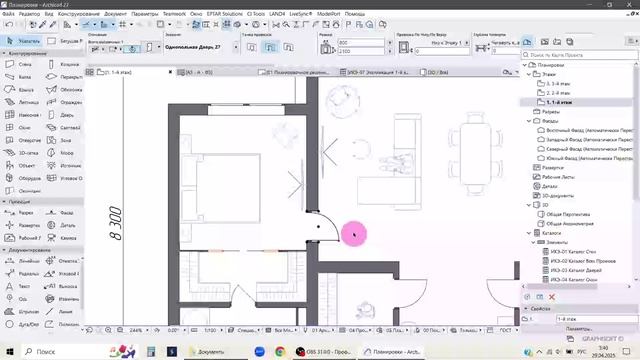Collapse the Этажи tree node
This screenshot has width=640, height=360.
pos(529,74)
